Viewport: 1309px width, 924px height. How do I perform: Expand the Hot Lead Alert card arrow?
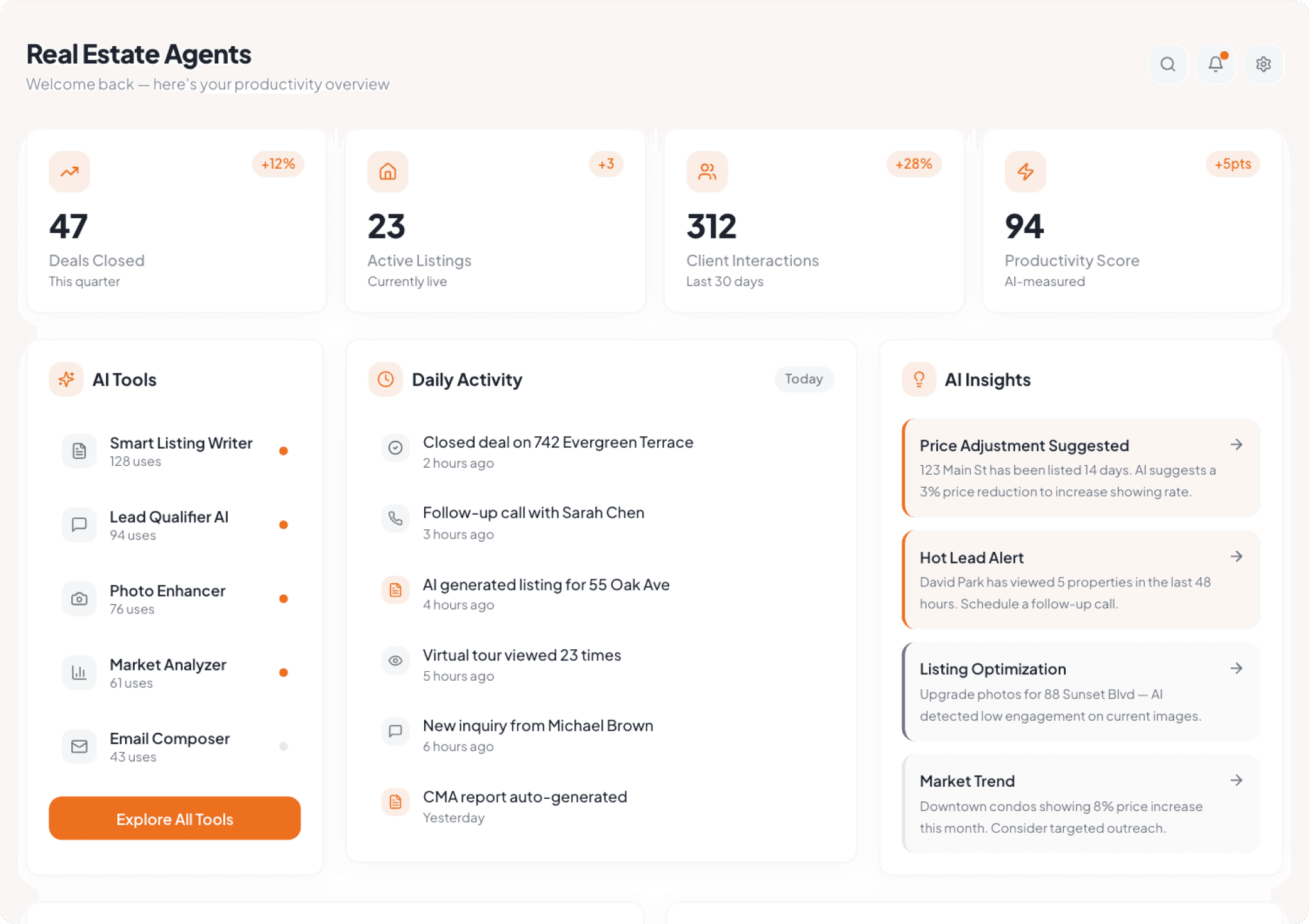[1237, 556]
